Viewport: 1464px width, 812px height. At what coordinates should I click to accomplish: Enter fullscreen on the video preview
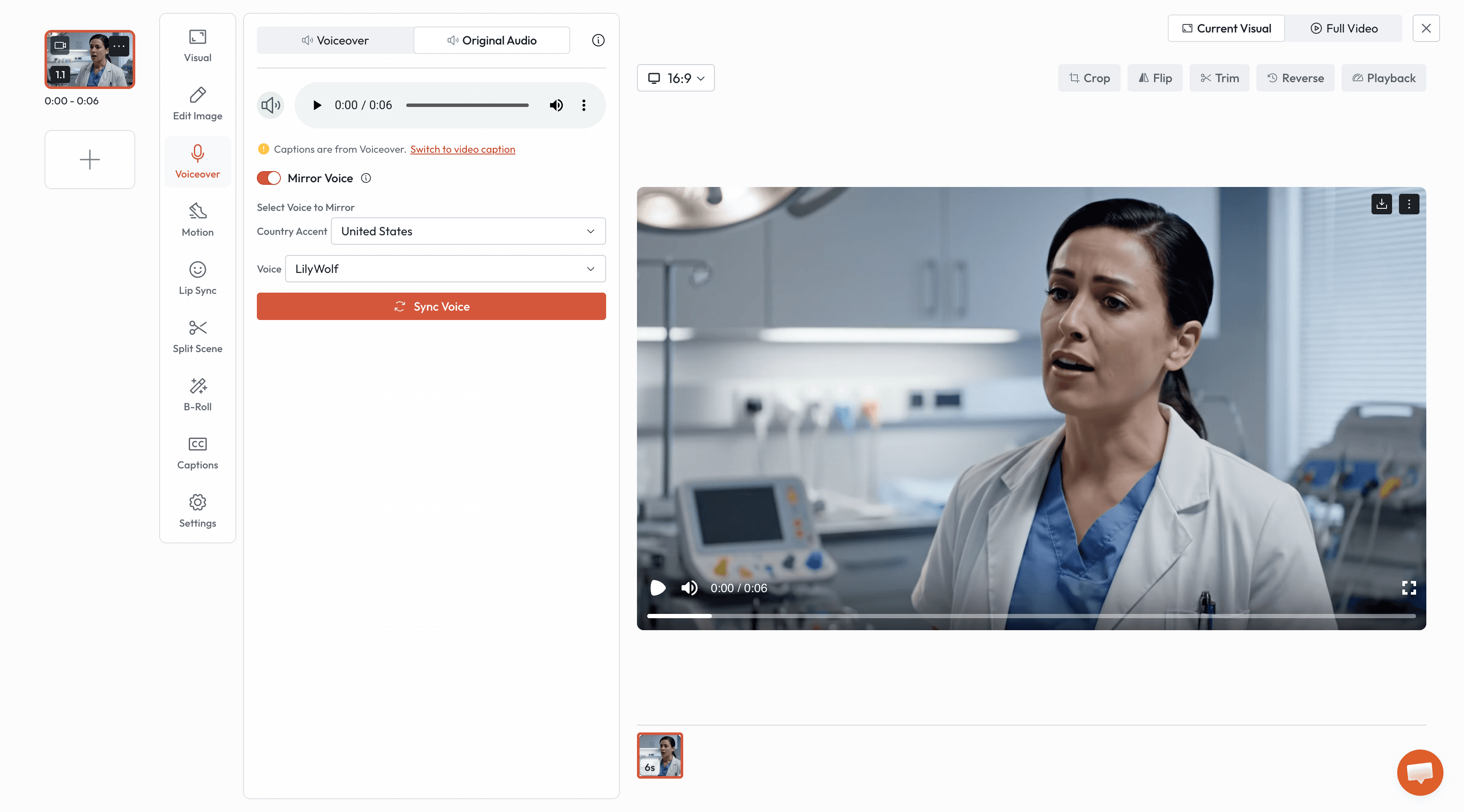point(1408,588)
